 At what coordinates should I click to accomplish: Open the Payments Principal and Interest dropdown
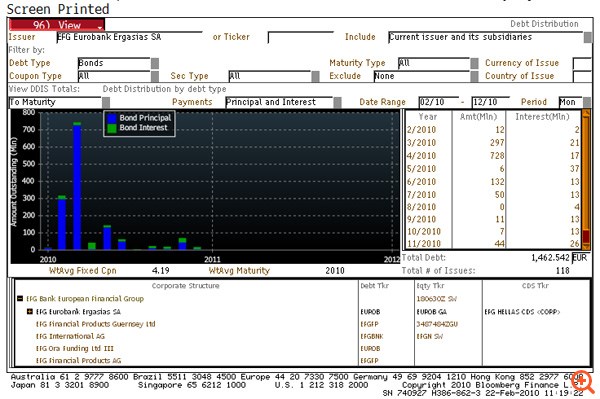point(338,102)
